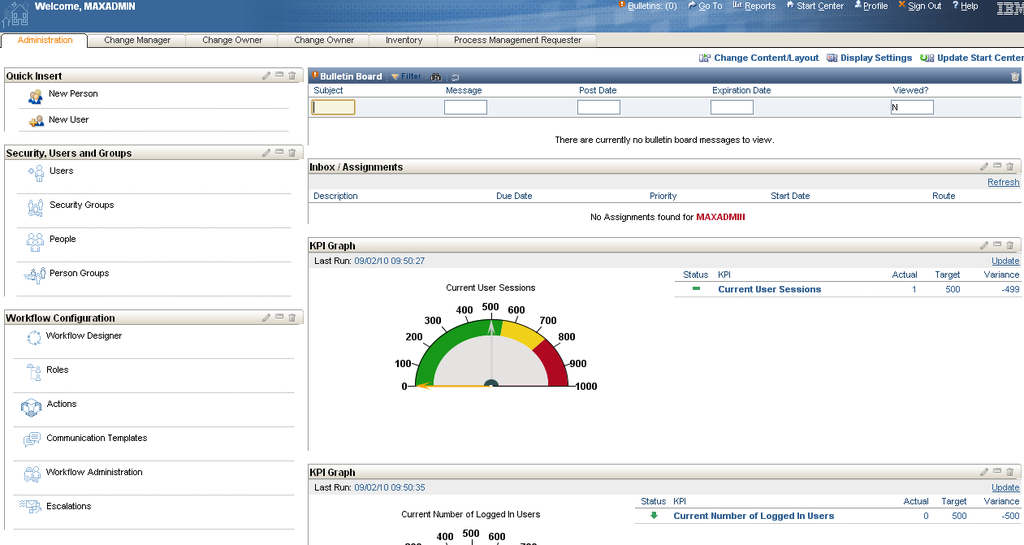
Task: Open Display Settings
Action: [869, 58]
